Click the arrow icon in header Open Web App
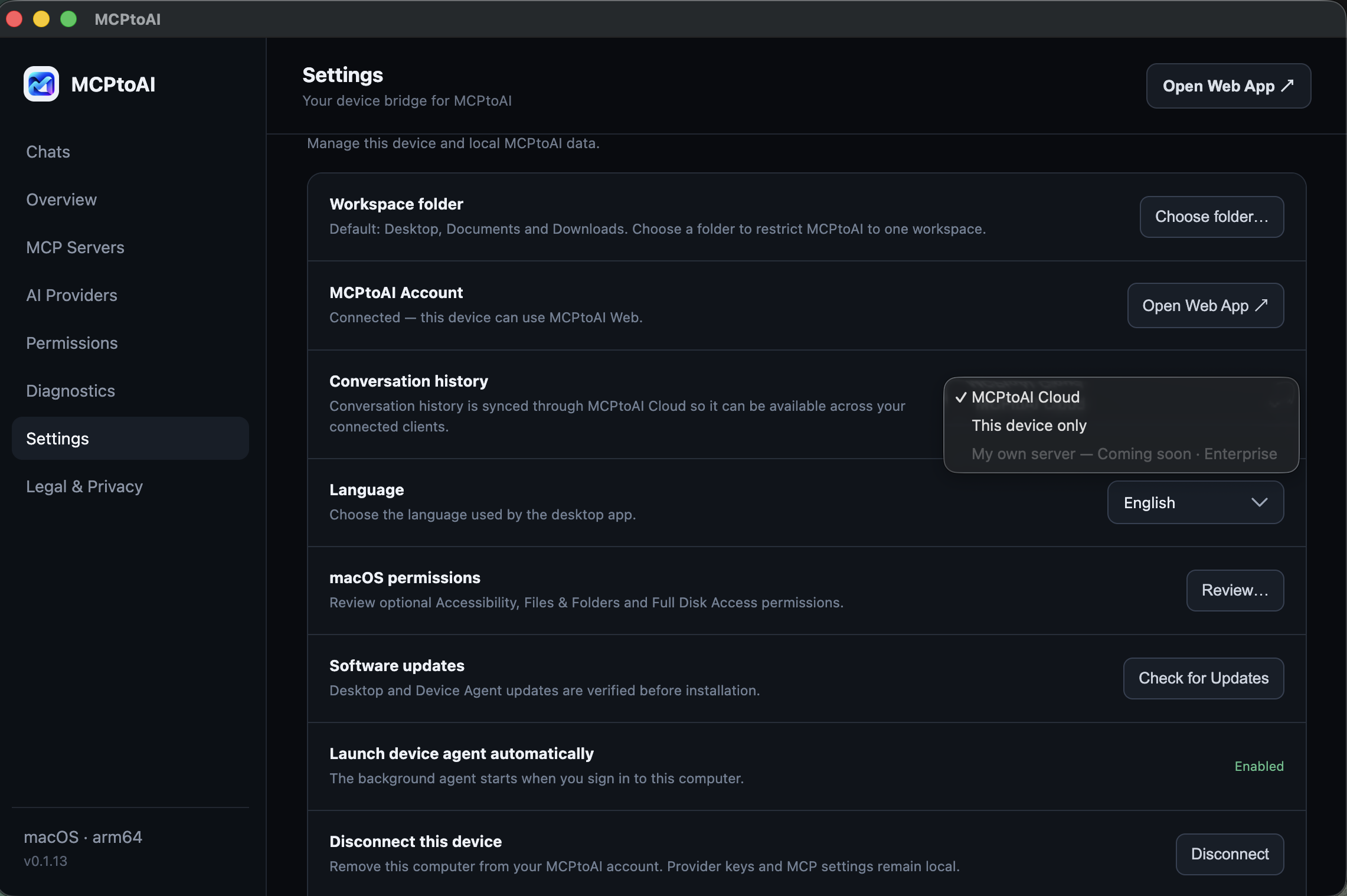 [x=1287, y=86]
